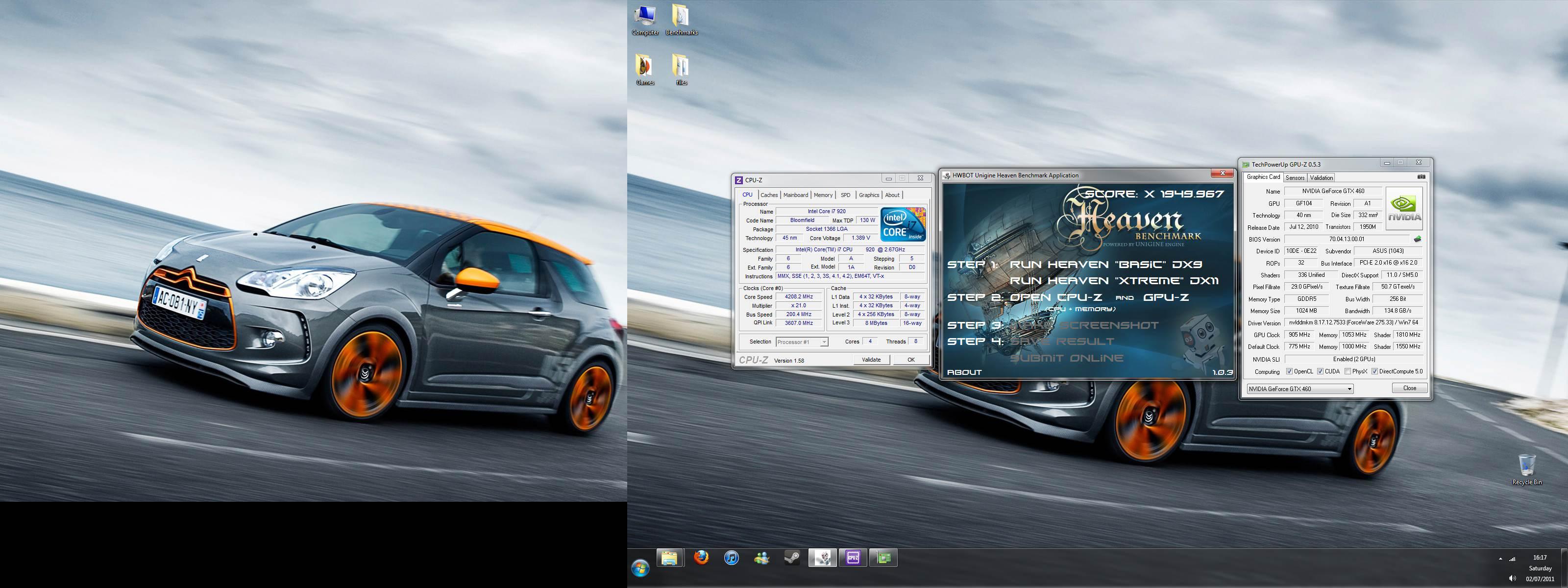
Task: Open Windows Live Messenger taskbar icon
Action: coord(761,558)
